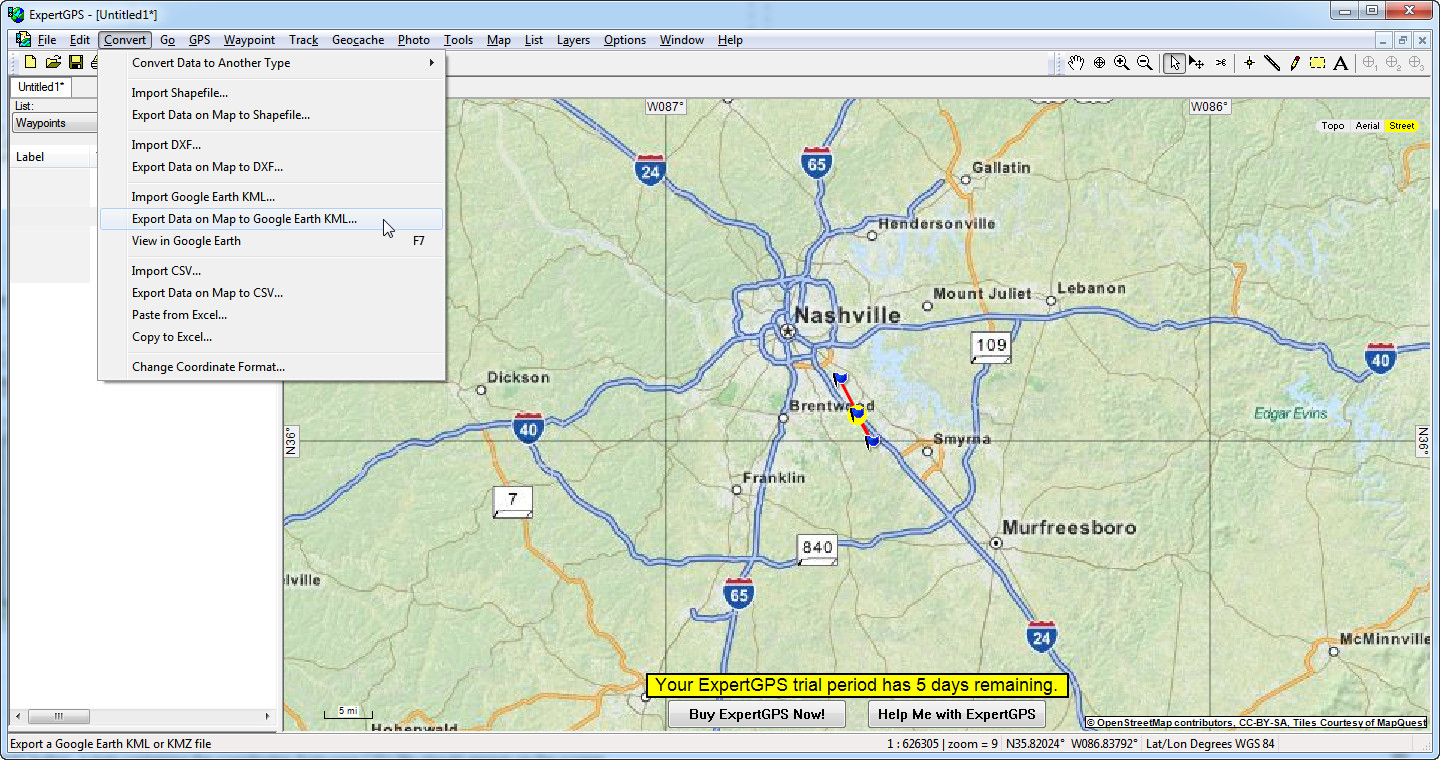This screenshot has height=760, width=1440.
Task: Choose Export Data on Map to Shapefile...
Action: [x=271, y=115]
